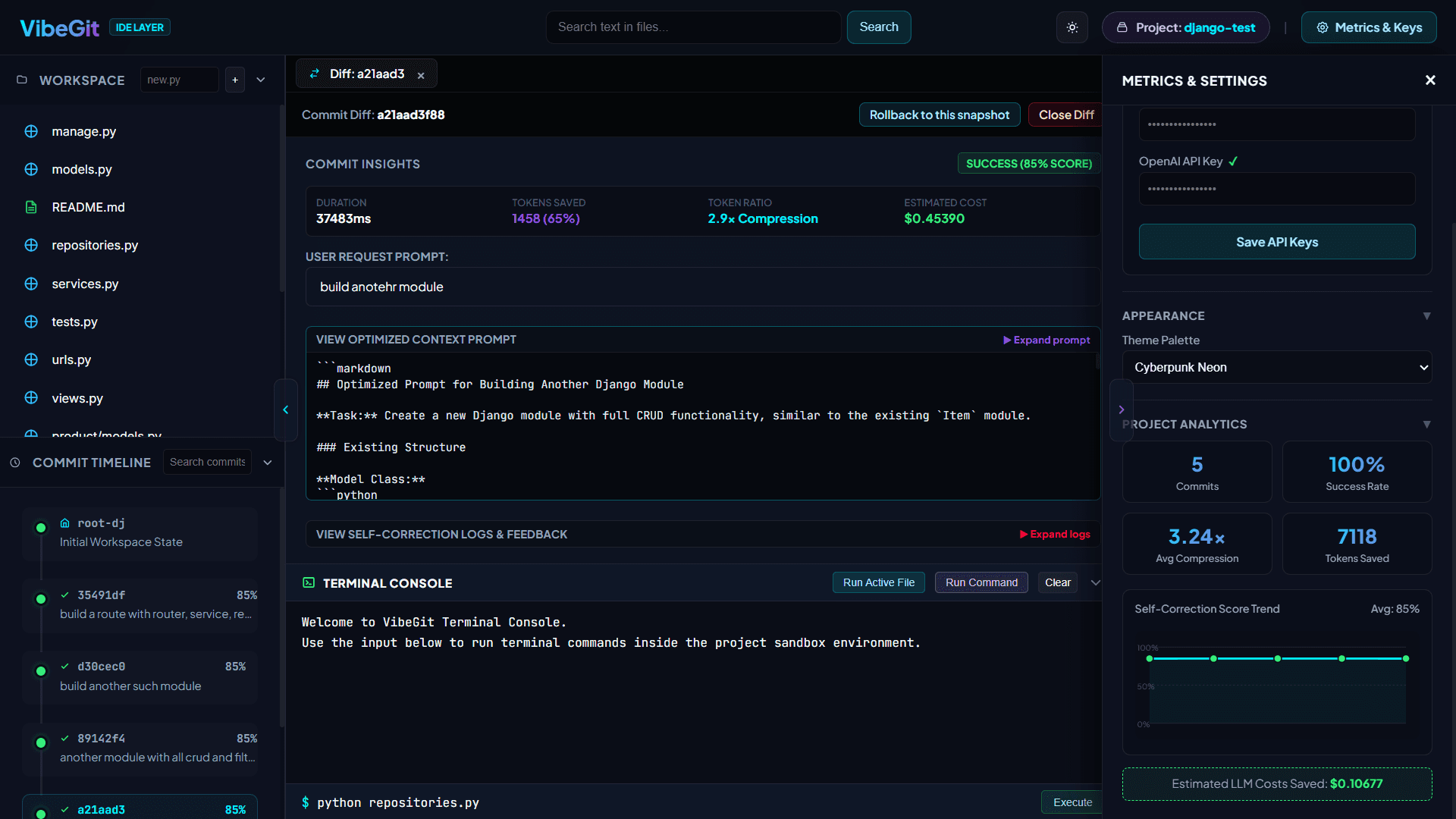This screenshot has width=1456, height=819.
Task: Click the d30cec0 commit checkmark icon
Action: pyautogui.click(x=65, y=667)
